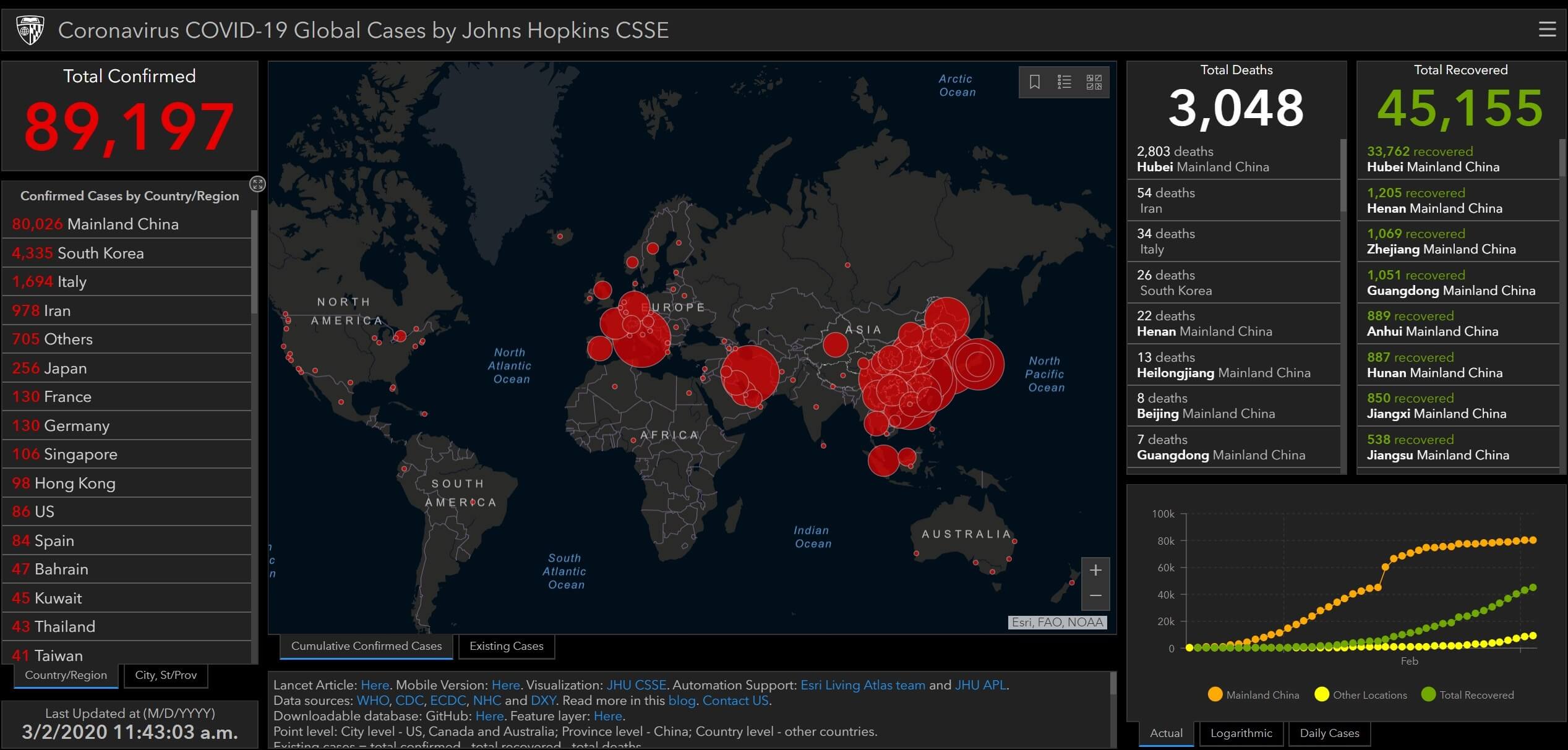1568x750 pixels.
Task: Open the basemap gallery grid icon
Action: click(x=1094, y=82)
